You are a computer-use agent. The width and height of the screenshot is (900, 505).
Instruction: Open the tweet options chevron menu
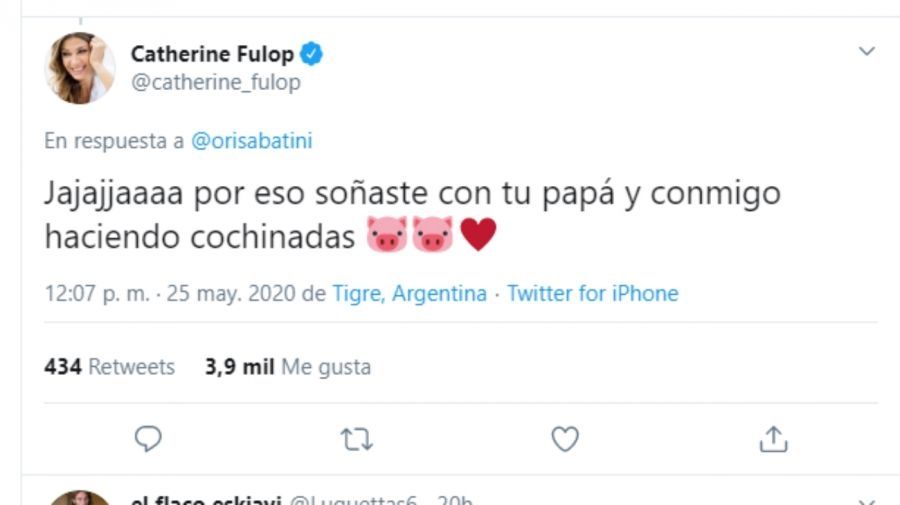pyautogui.click(x=867, y=51)
